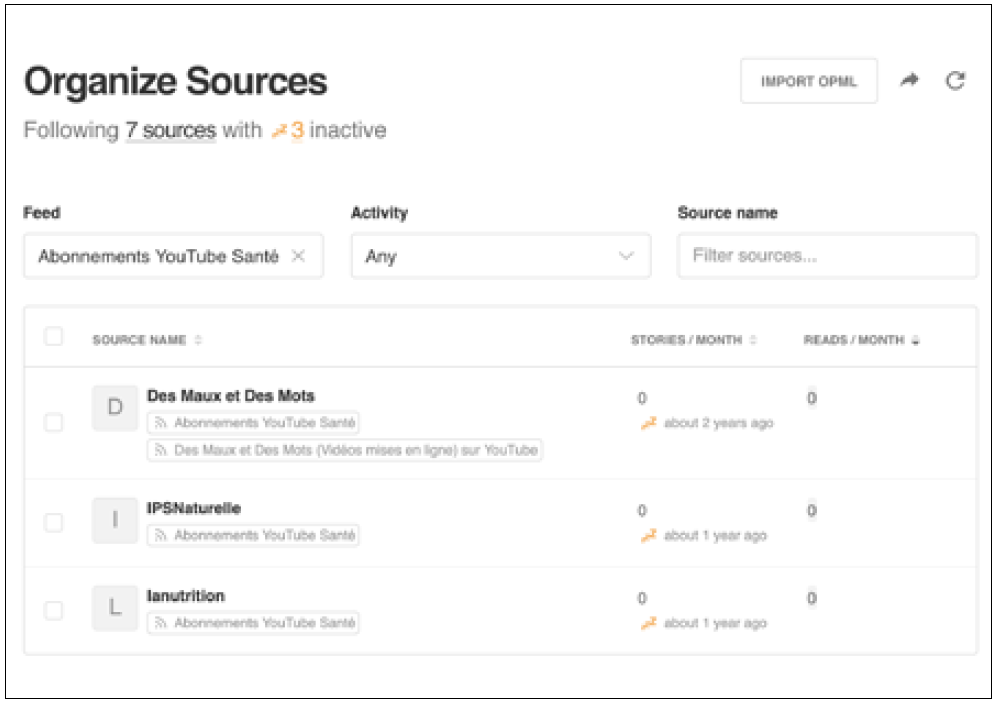The image size is (998, 706).
Task: Click the share arrow icon
Action: (x=908, y=81)
